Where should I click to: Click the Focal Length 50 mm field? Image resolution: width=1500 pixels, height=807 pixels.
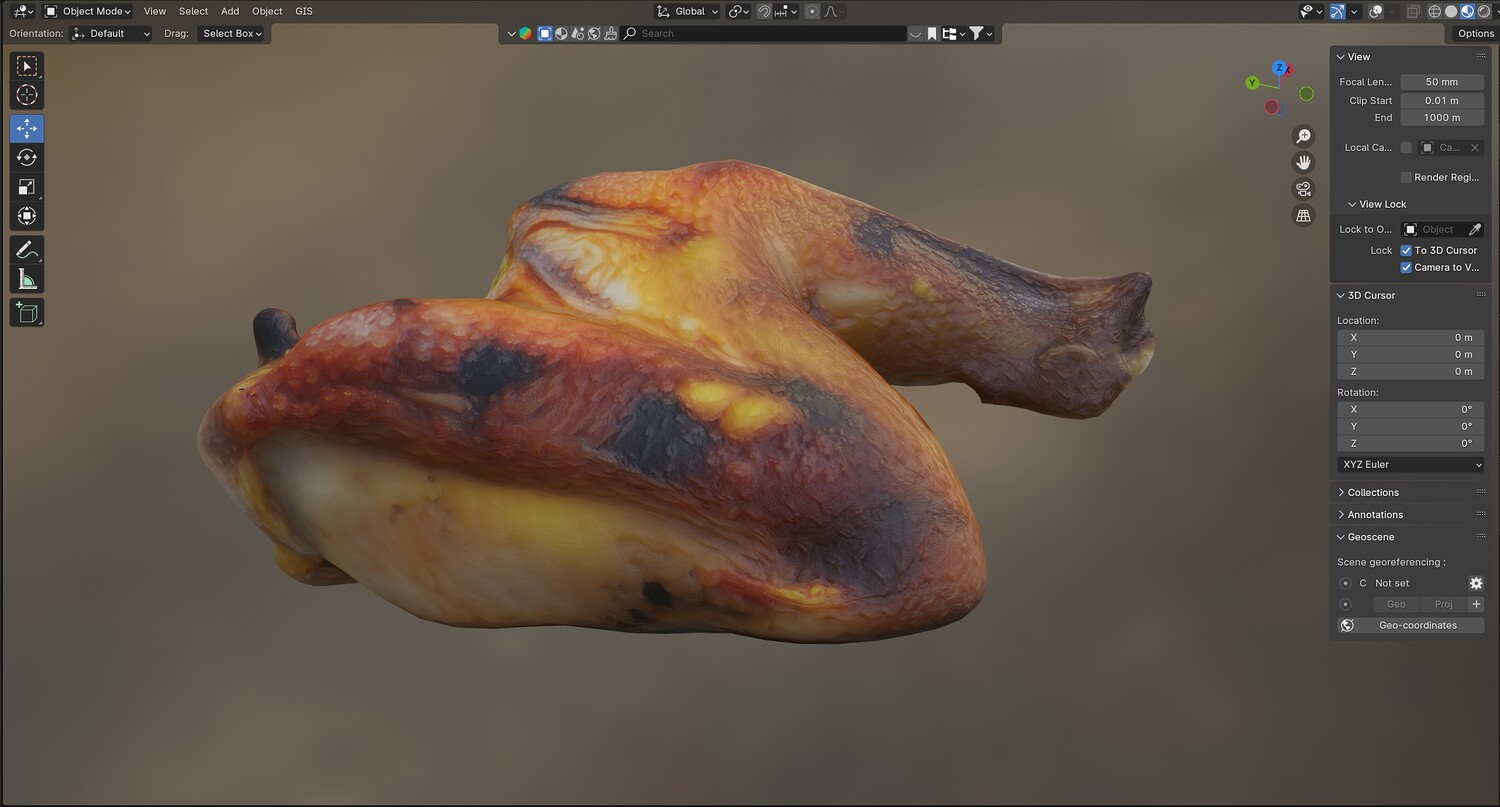(x=1441, y=82)
